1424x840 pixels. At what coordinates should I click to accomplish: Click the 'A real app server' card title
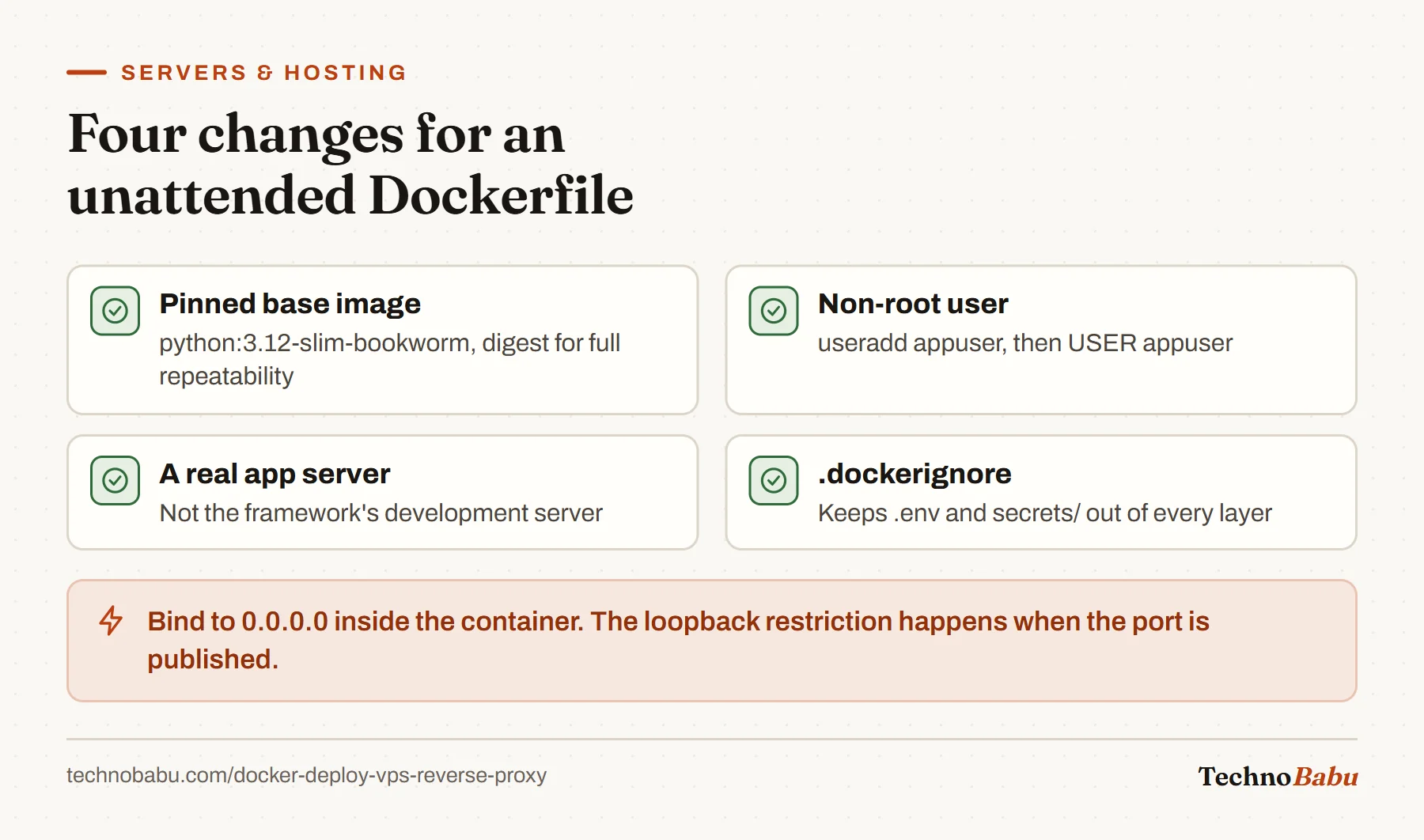point(275,474)
